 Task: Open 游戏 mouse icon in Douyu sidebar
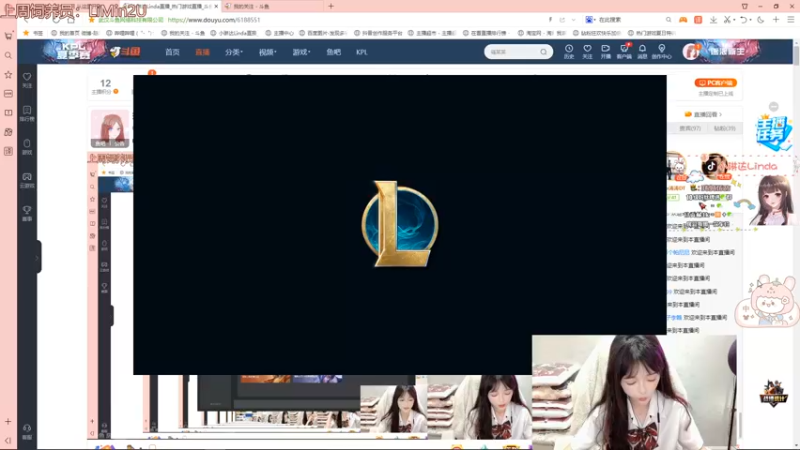pyautogui.click(x=27, y=146)
